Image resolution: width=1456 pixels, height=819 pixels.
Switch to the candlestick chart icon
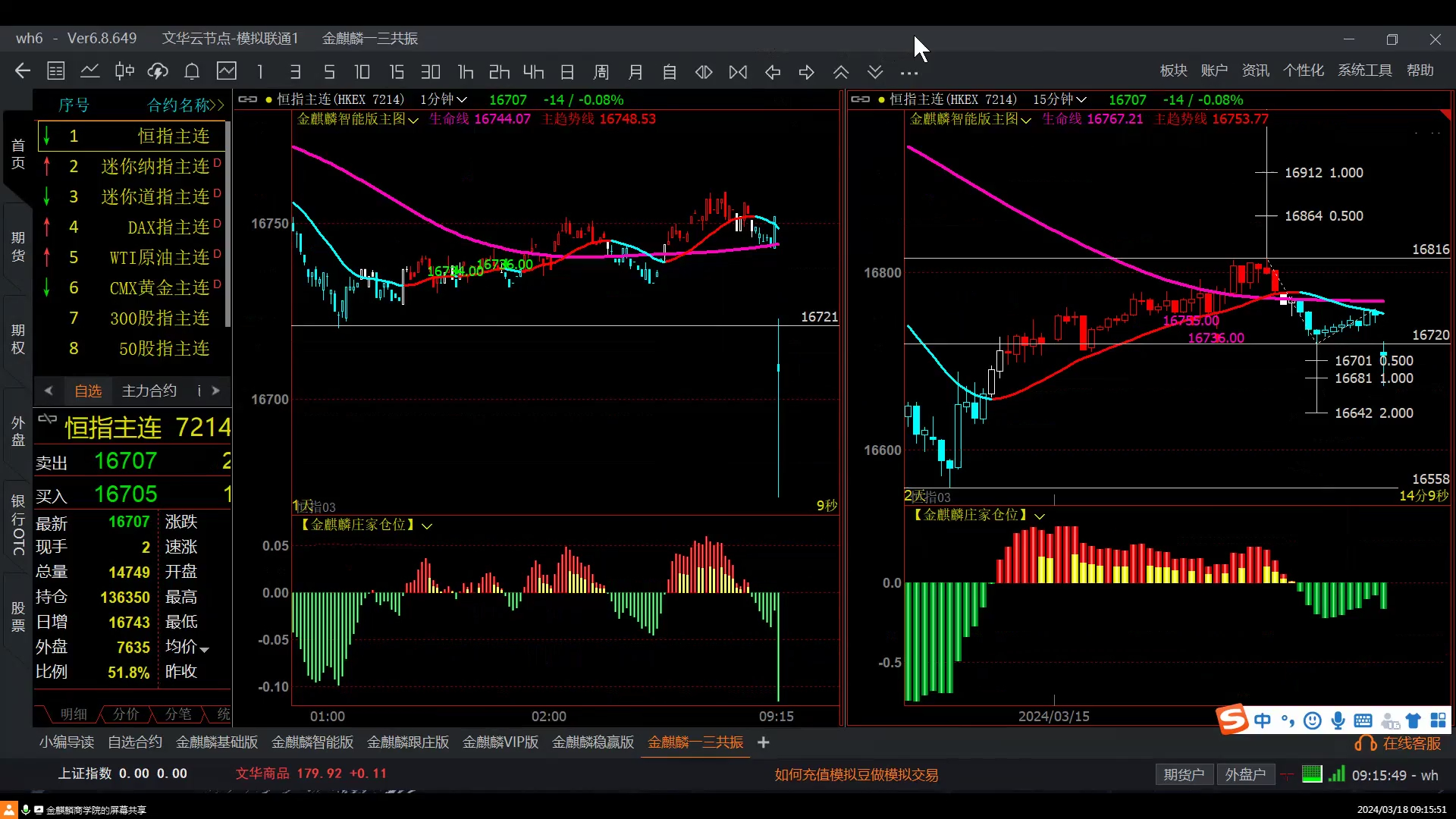click(x=124, y=71)
